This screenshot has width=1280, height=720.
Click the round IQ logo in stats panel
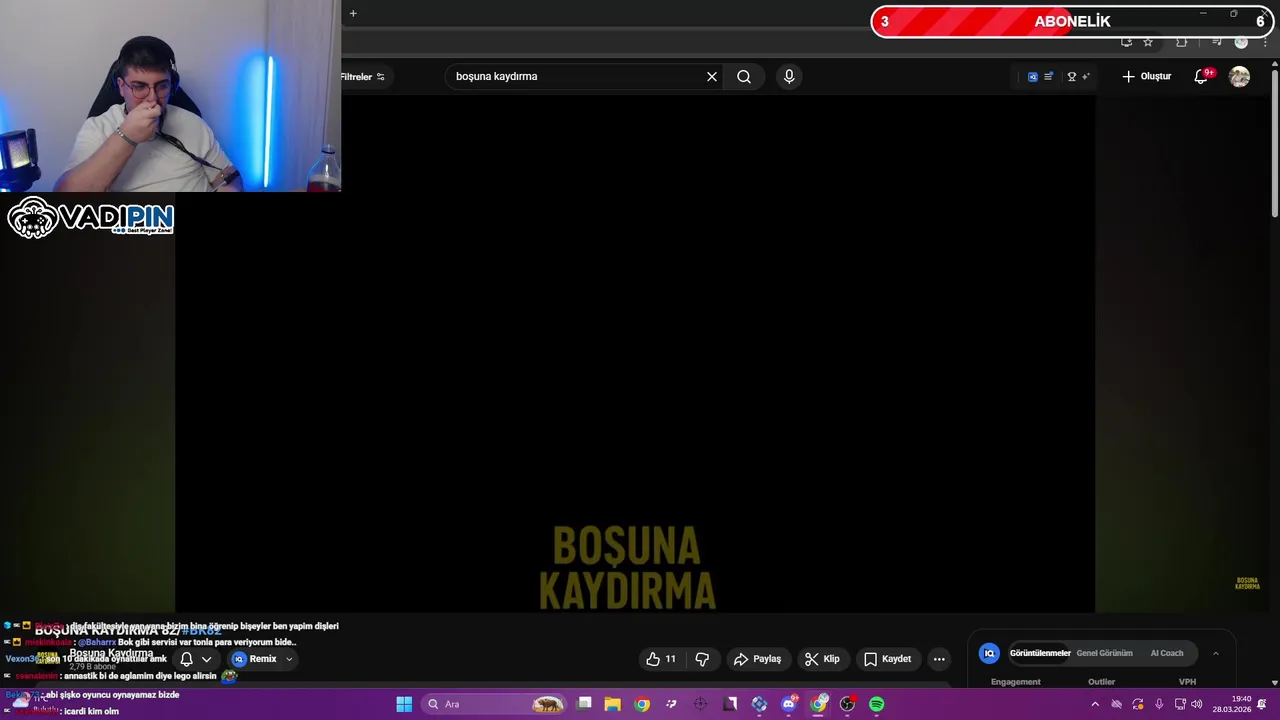pos(989,653)
